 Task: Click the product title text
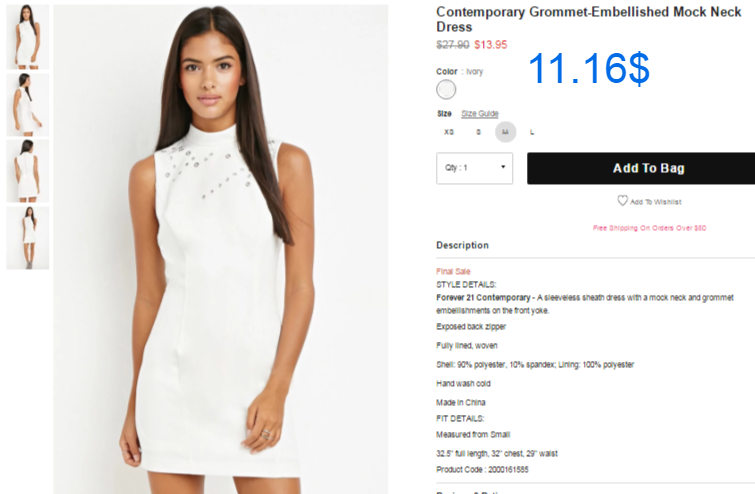tap(588, 19)
